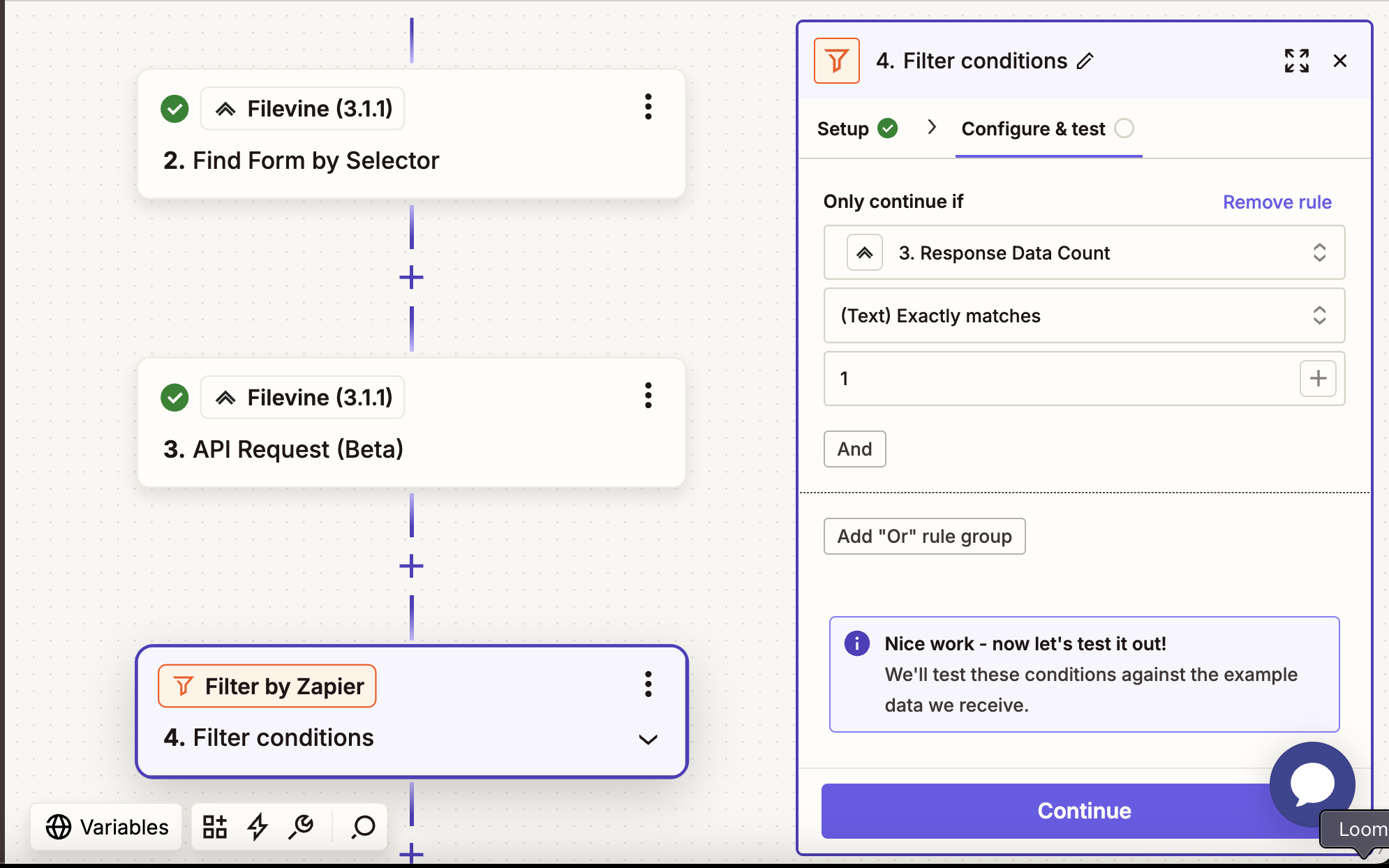This screenshot has height=868, width=1389.
Task: Click the search magnifier icon in bottom toolbar
Action: (361, 827)
